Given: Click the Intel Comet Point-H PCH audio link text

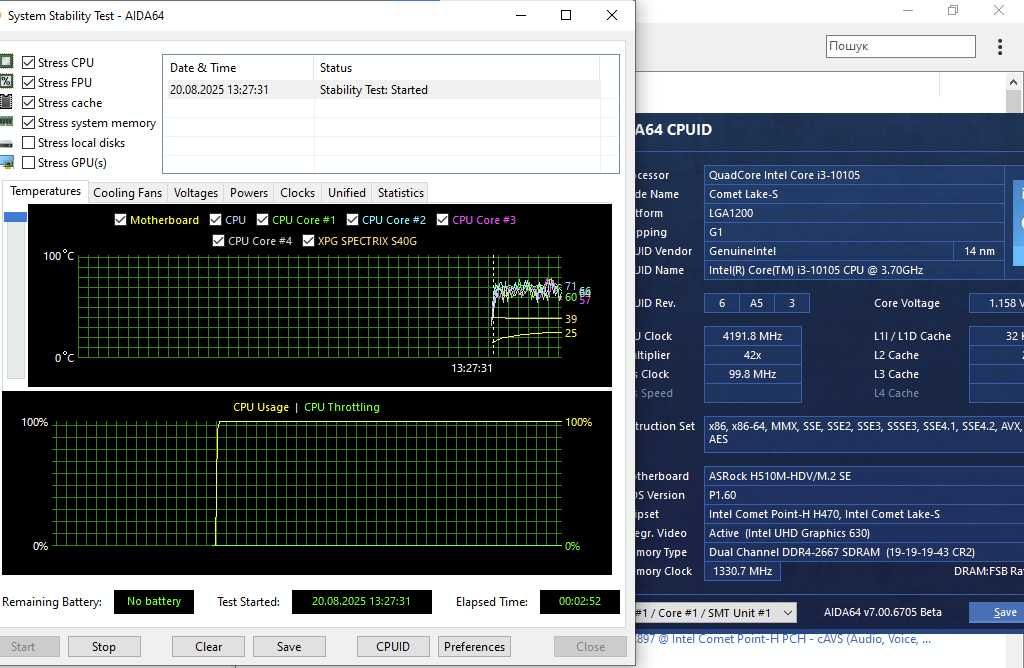Looking at the screenshot, I should 783,639.
